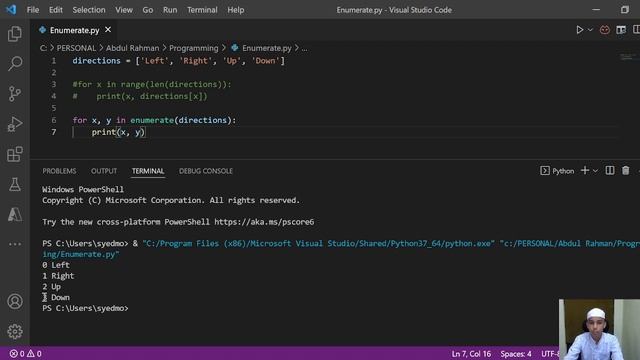Split the terminal
Image resolution: width=640 pixels, height=360 pixels.
click(x=610, y=171)
